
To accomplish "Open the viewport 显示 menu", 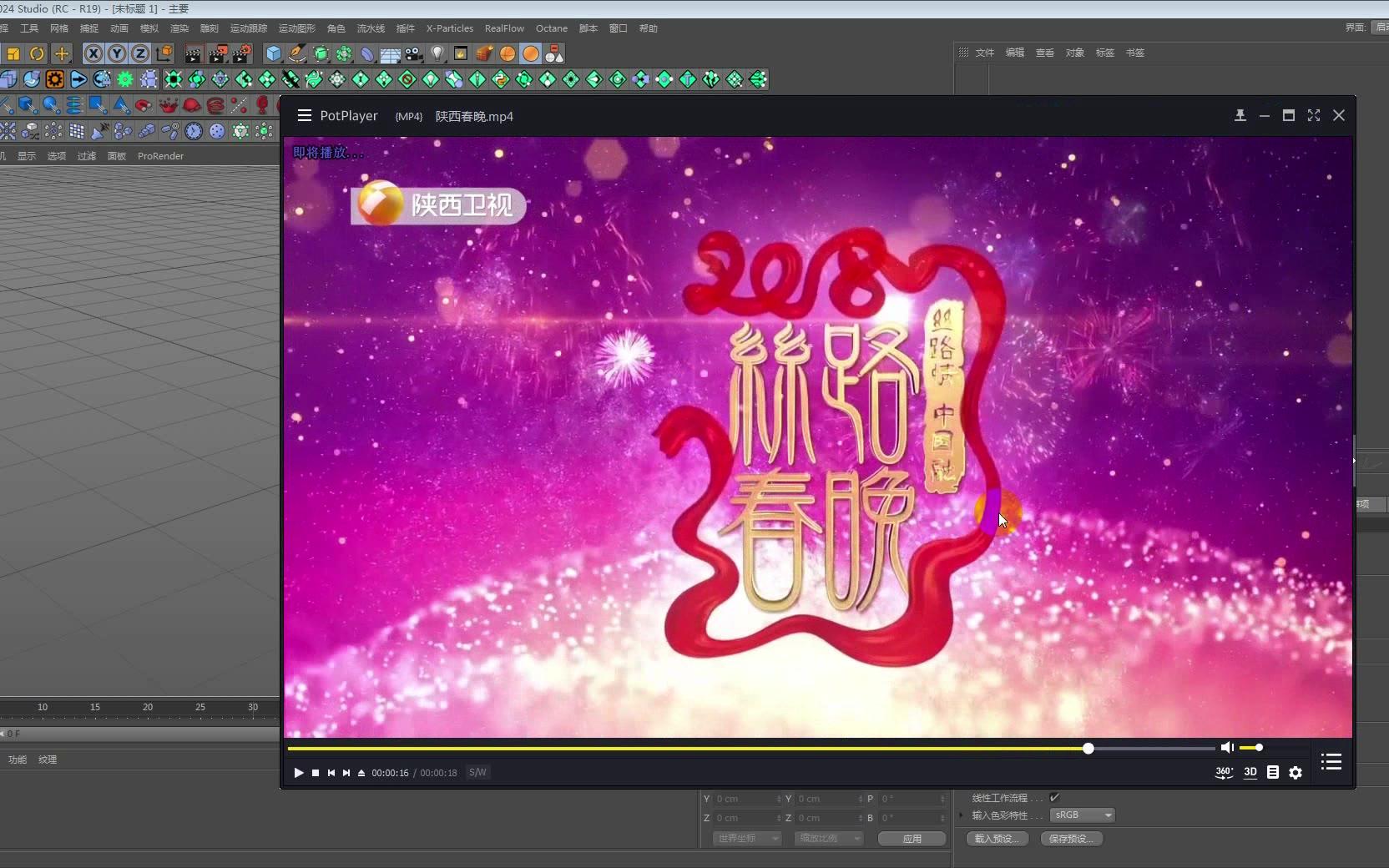I will 27,156.
